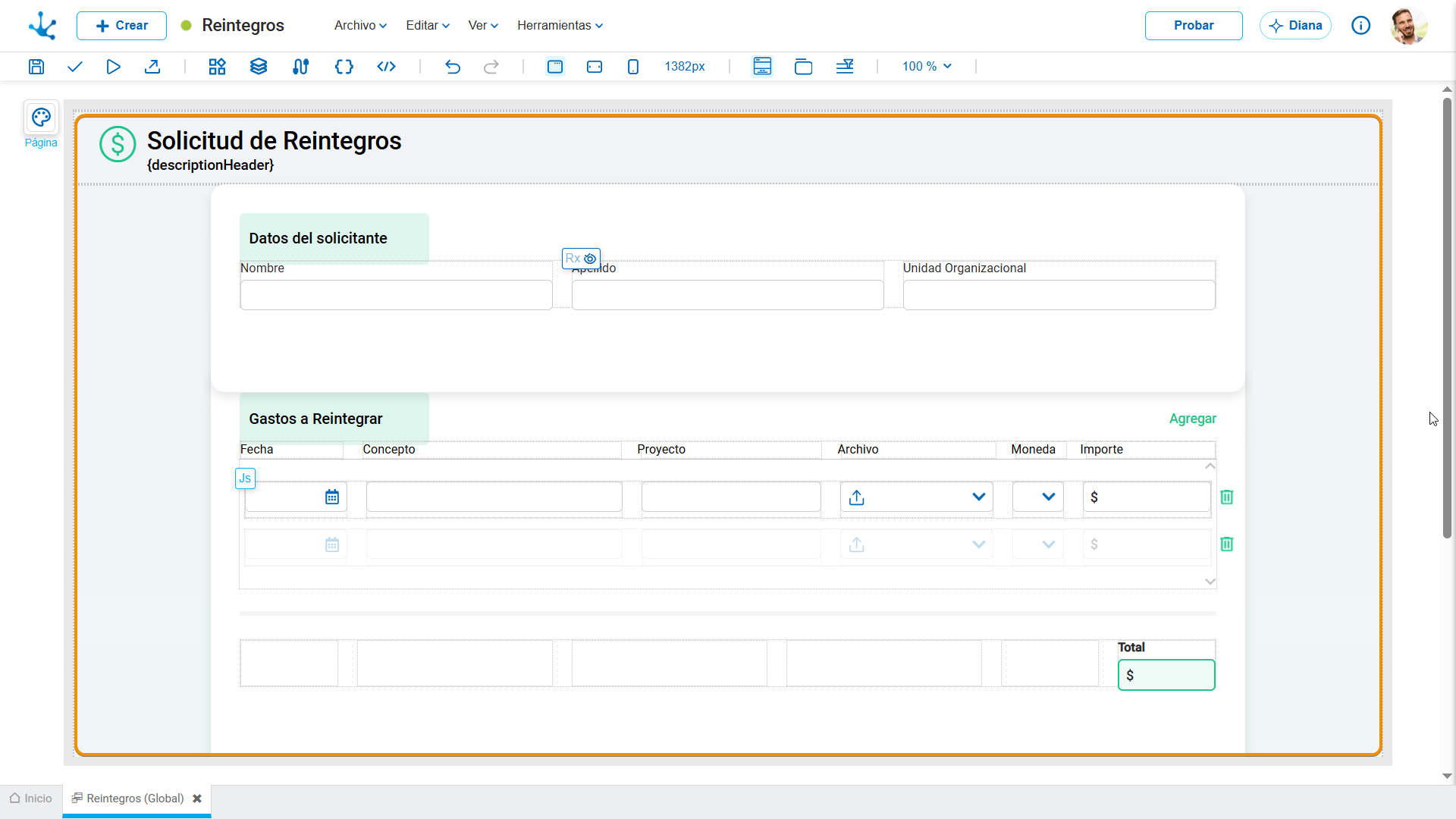Image resolution: width=1456 pixels, height=819 pixels.
Task: Click the undo arrow icon
Action: tap(453, 67)
